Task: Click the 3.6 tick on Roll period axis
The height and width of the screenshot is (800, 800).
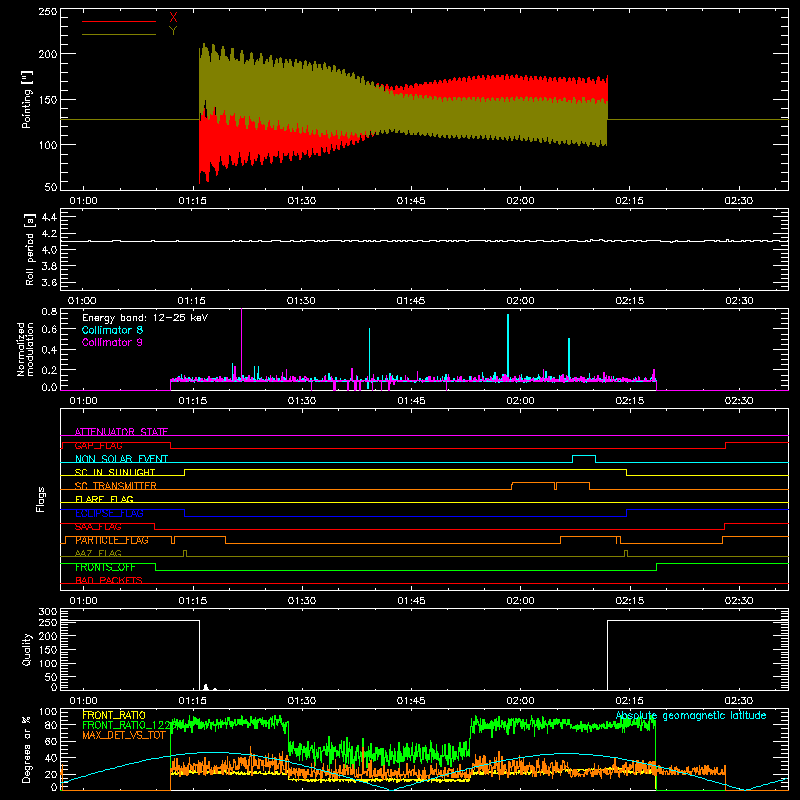Action: pyautogui.click(x=49, y=282)
